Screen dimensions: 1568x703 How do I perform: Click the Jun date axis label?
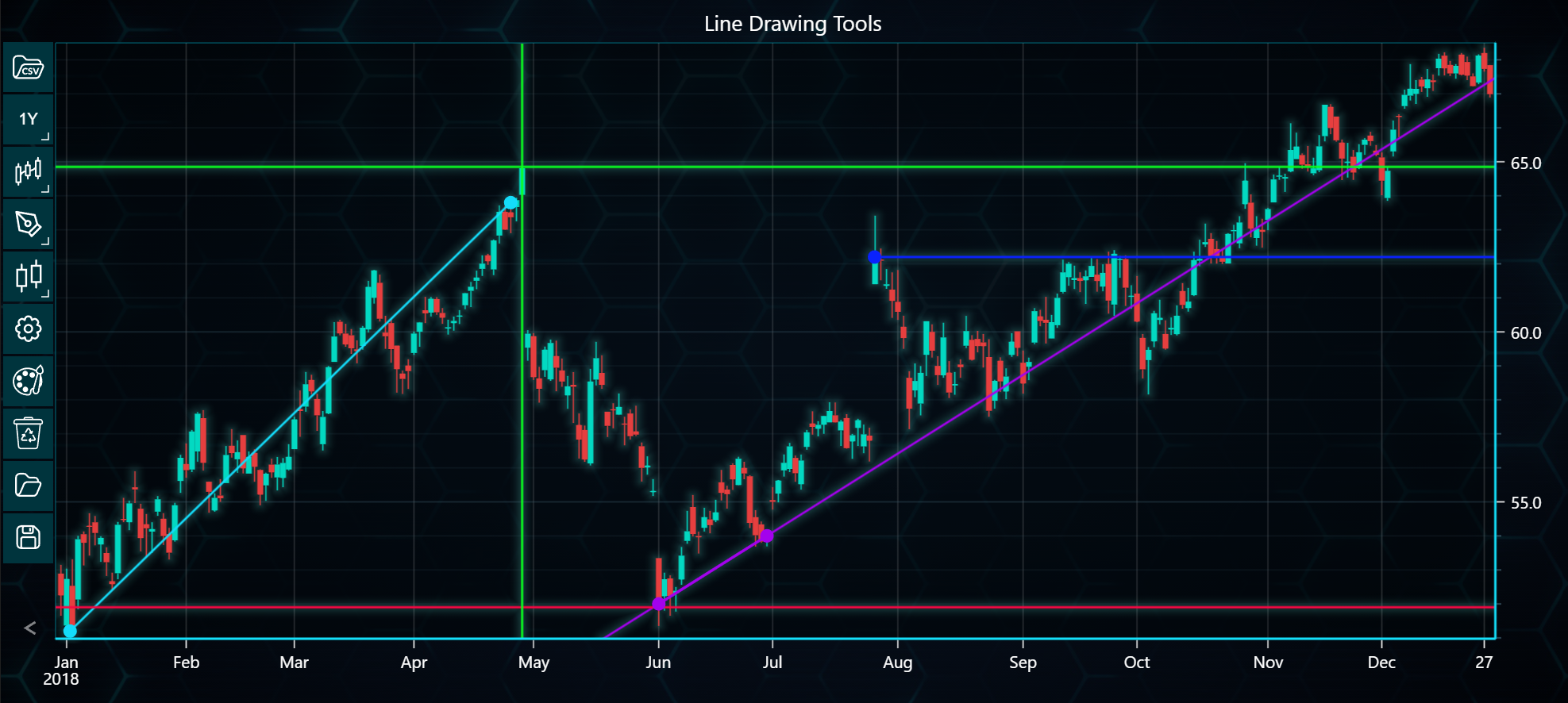(x=658, y=663)
